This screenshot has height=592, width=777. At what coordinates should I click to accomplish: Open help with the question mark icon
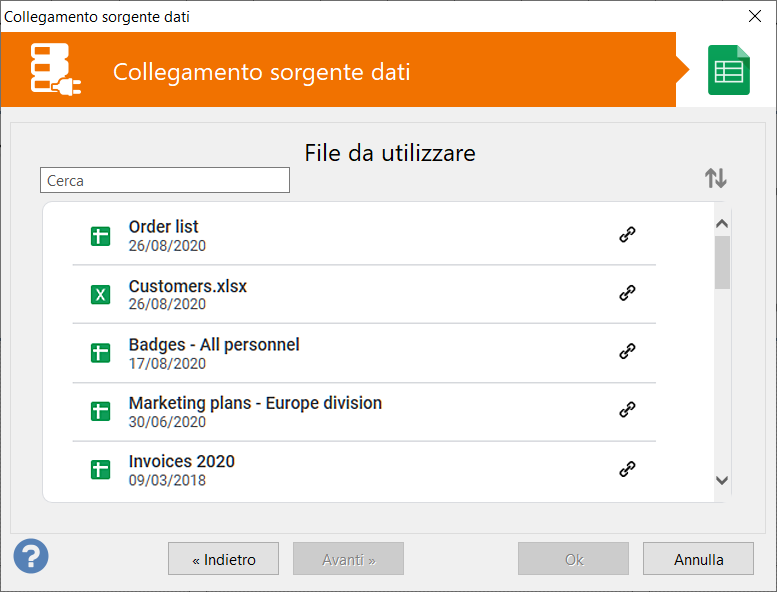(x=31, y=556)
